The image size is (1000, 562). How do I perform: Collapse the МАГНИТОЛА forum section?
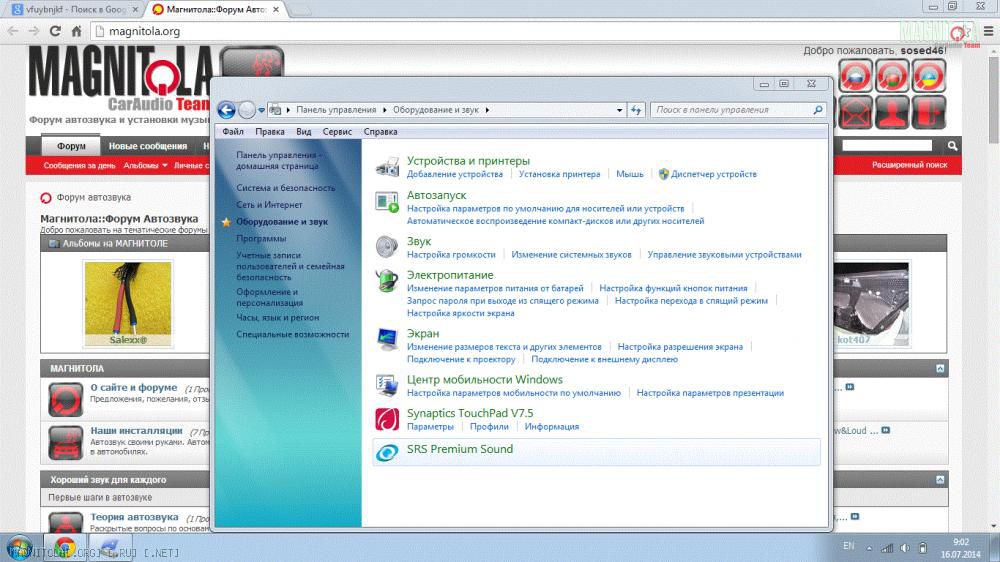pyautogui.click(x=940, y=369)
